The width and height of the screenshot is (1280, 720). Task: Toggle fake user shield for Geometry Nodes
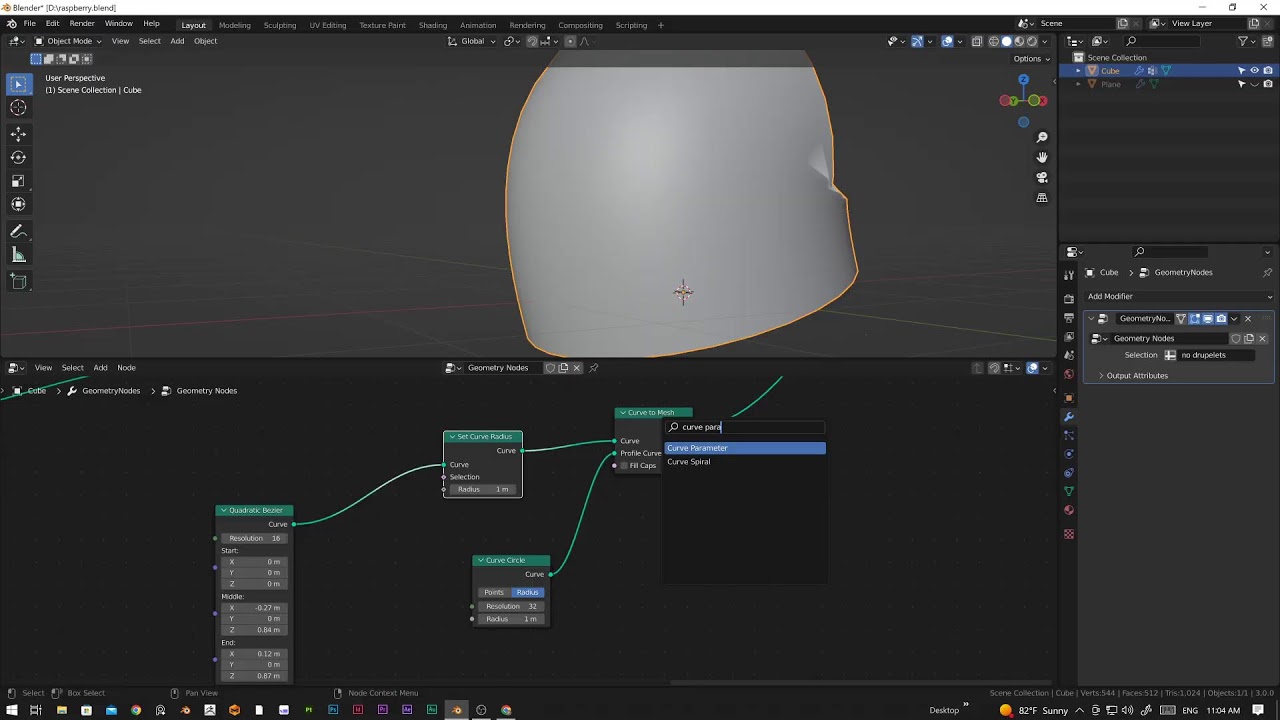pos(1236,338)
